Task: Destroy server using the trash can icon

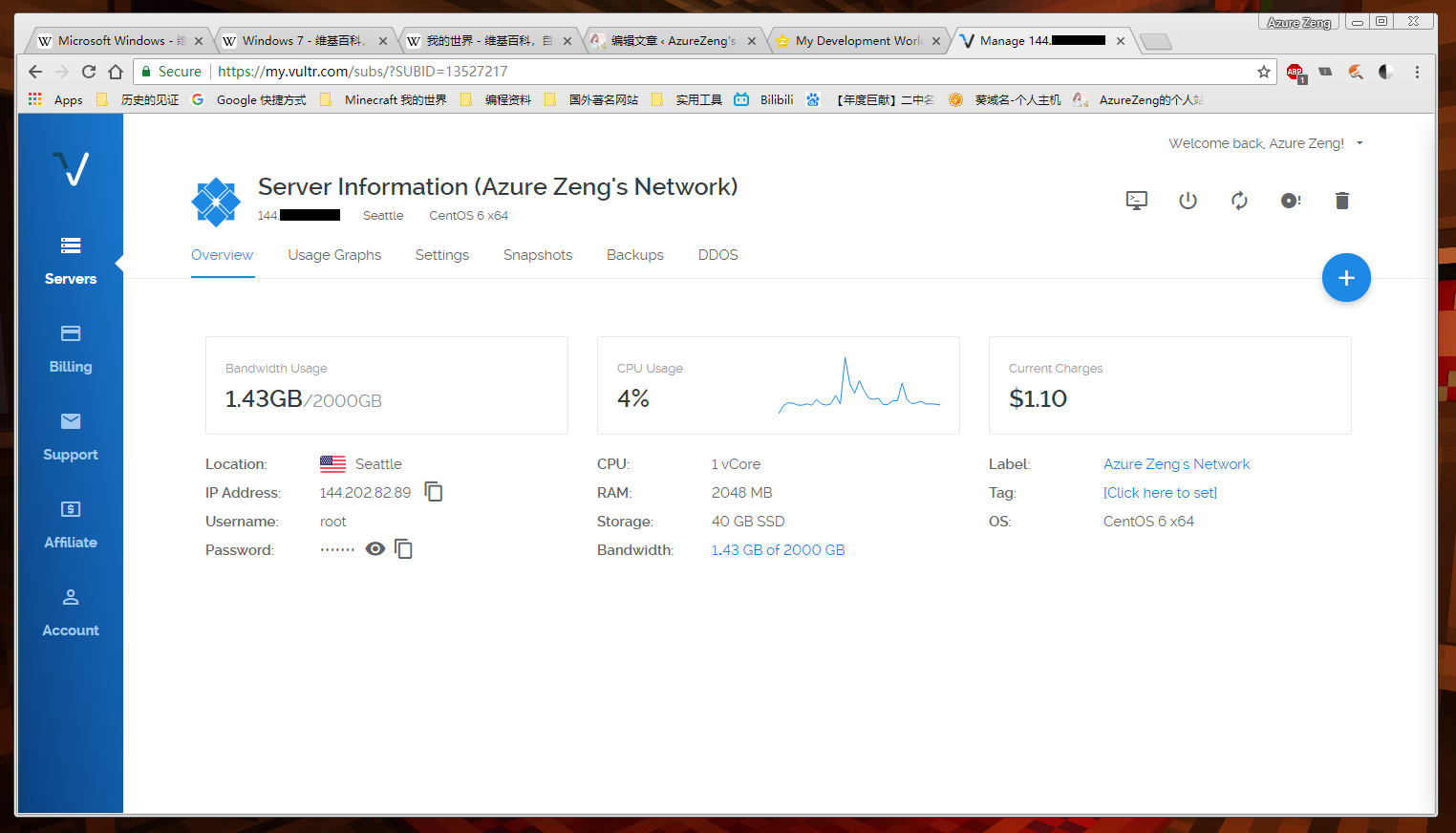Action: click(x=1342, y=201)
